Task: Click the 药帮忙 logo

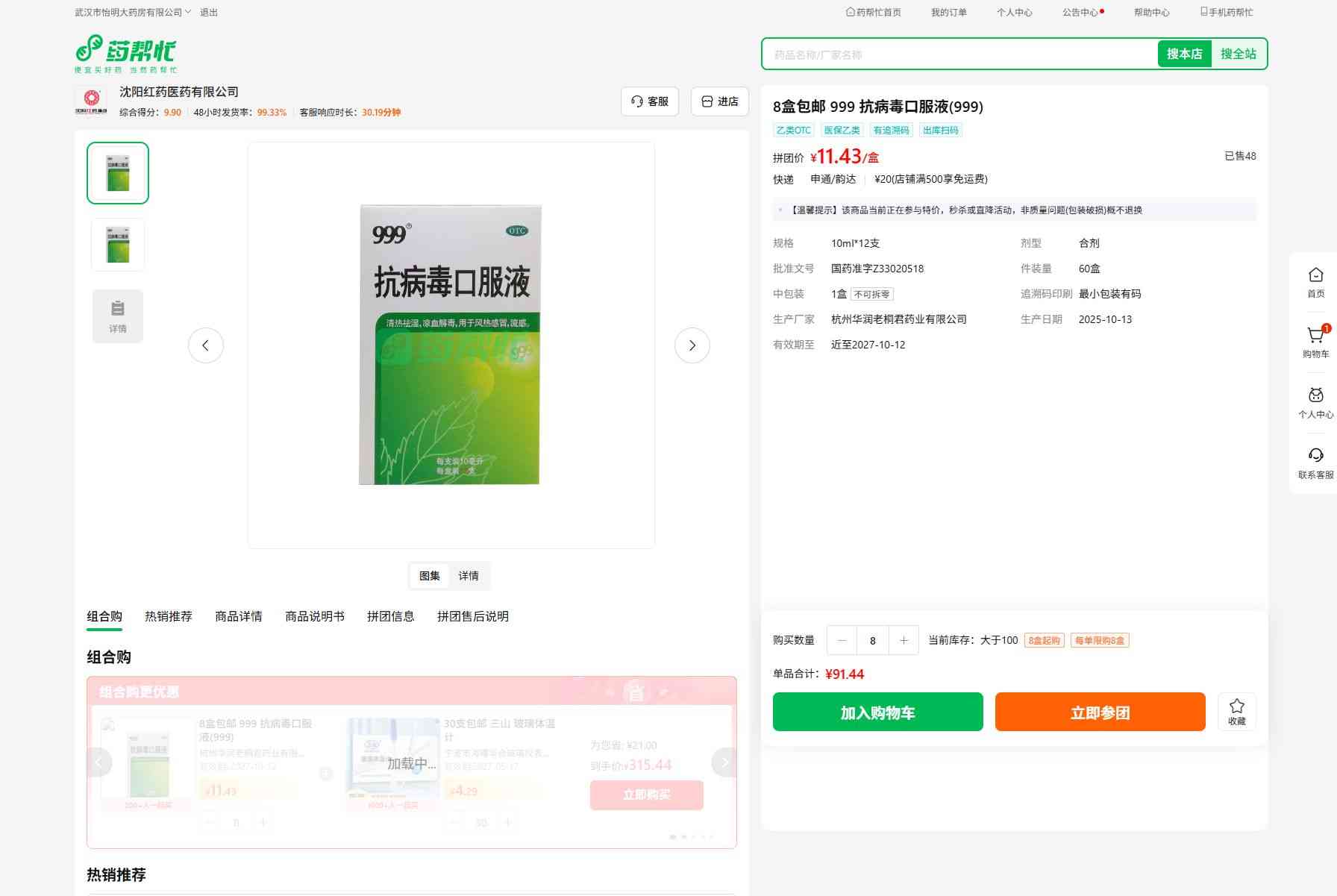Action: [126, 54]
